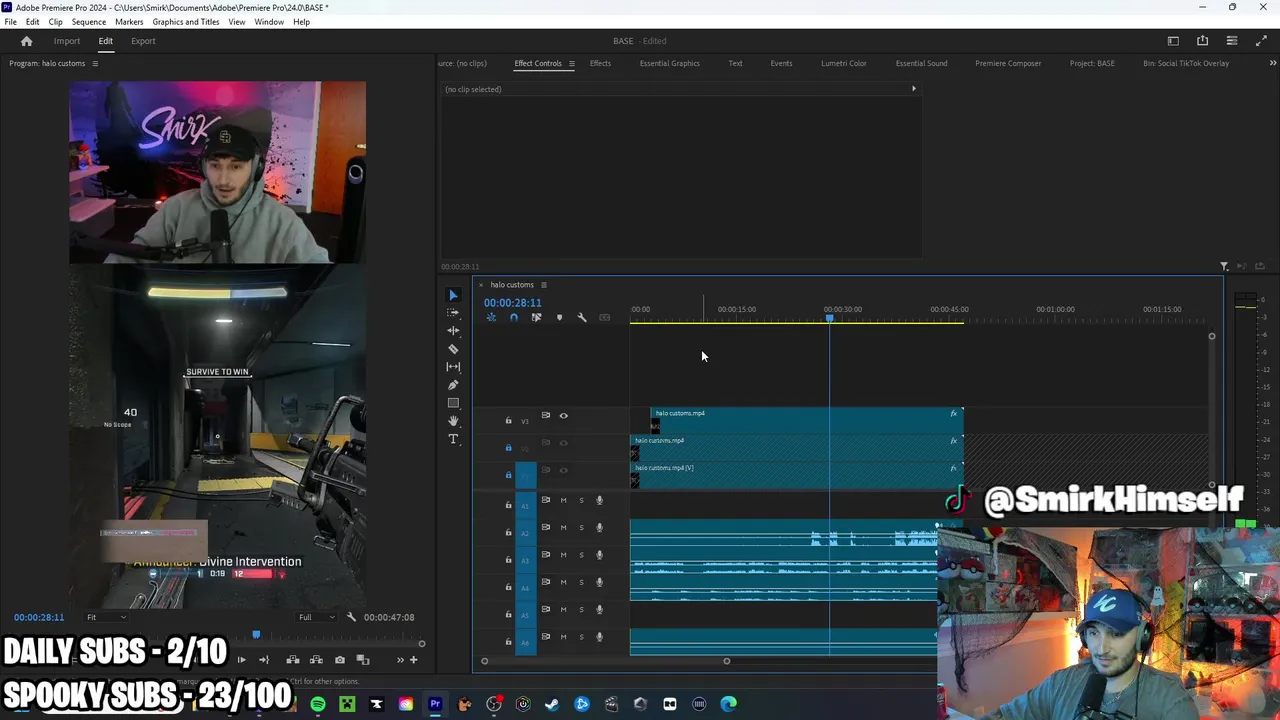1280x720 pixels.
Task: Switch to the Project: BASE panel
Action: pos(1092,63)
